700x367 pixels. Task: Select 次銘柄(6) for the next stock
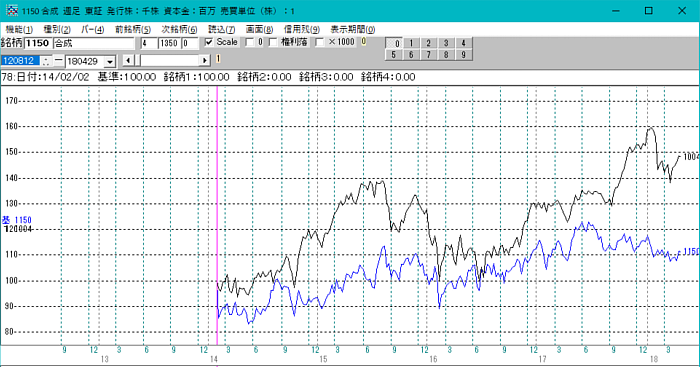click(x=179, y=29)
